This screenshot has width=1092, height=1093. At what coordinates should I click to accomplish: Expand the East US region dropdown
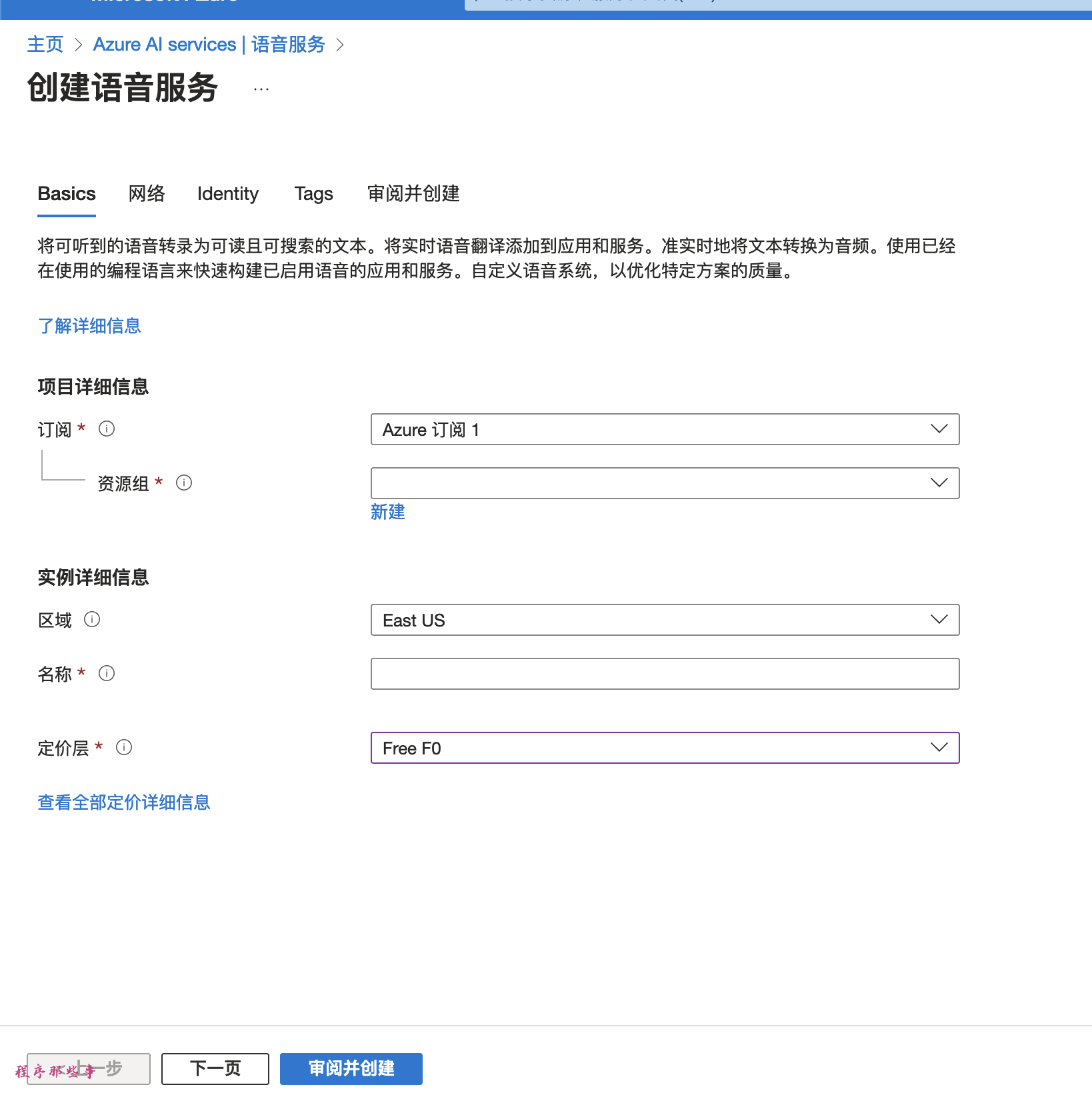coord(665,620)
